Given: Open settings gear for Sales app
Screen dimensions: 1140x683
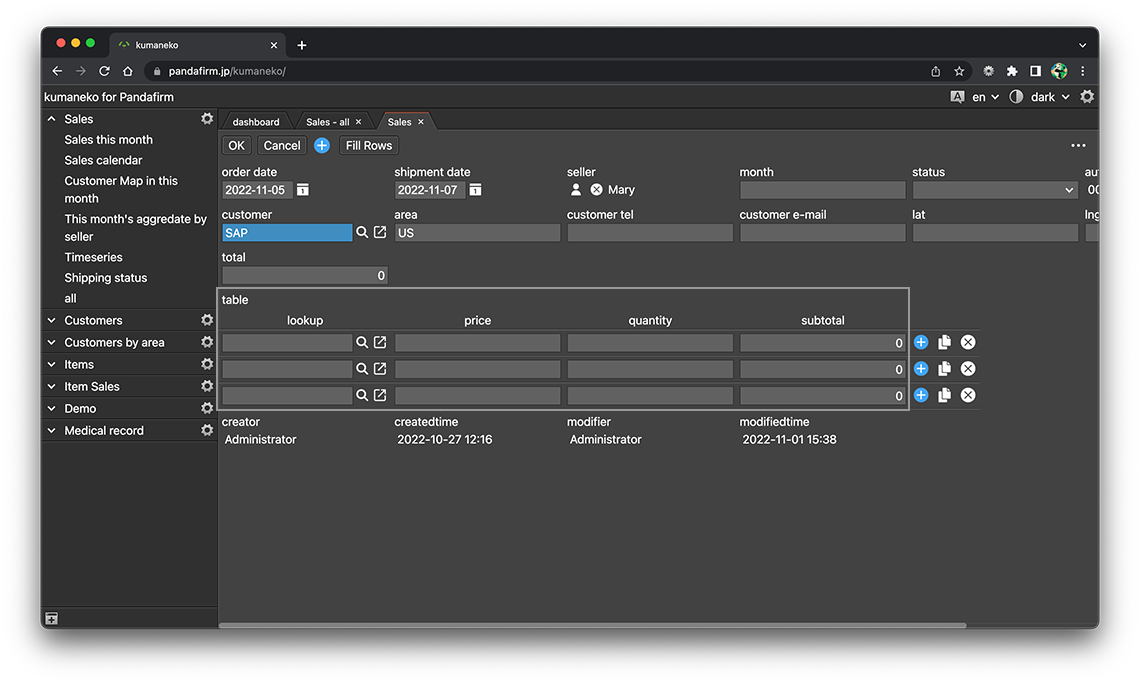Looking at the screenshot, I should 207,119.
